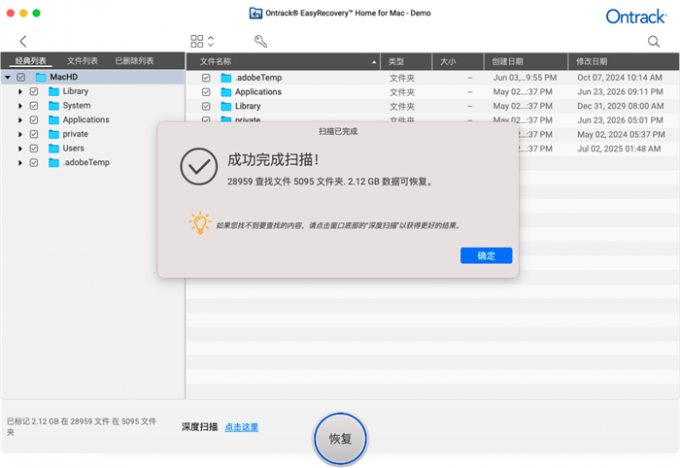
Task: Click the System folder icon in the tree
Action: (x=54, y=106)
